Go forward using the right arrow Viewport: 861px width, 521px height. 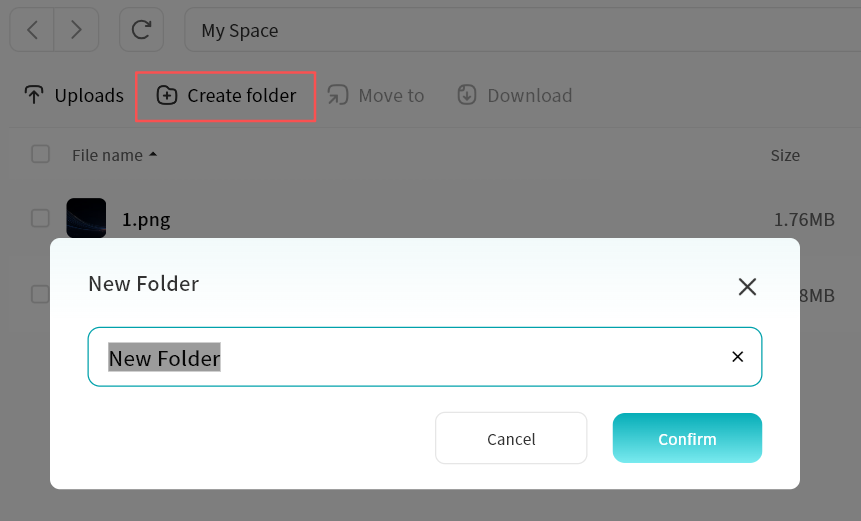pyautogui.click(x=76, y=30)
